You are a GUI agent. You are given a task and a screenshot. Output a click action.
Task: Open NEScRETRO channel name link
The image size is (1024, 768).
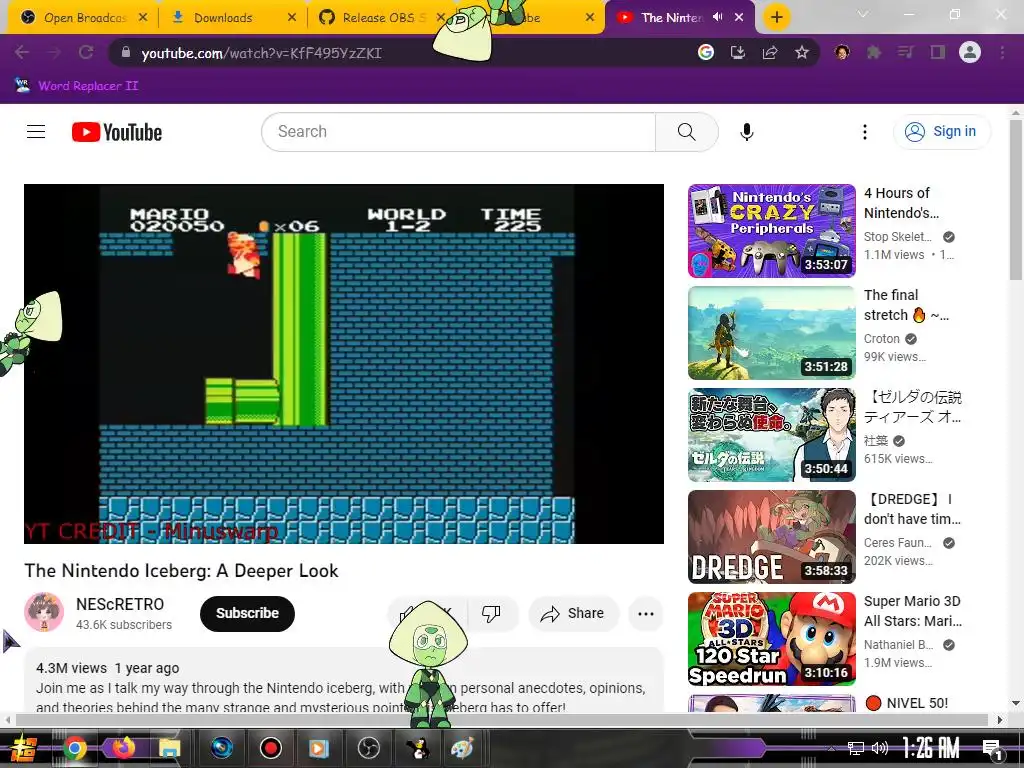click(120, 604)
